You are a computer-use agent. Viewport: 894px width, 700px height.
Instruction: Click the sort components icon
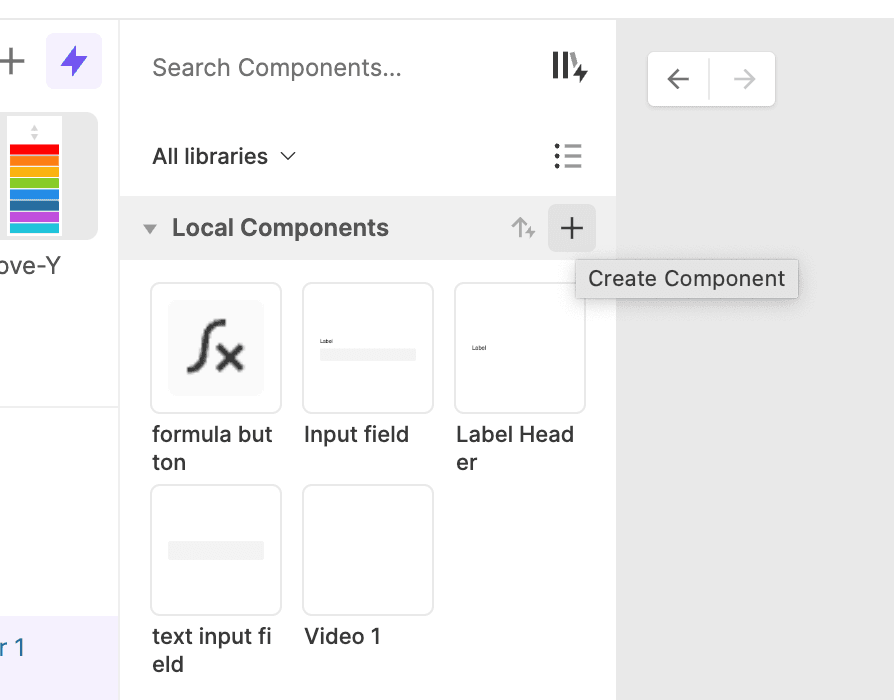click(x=523, y=228)
